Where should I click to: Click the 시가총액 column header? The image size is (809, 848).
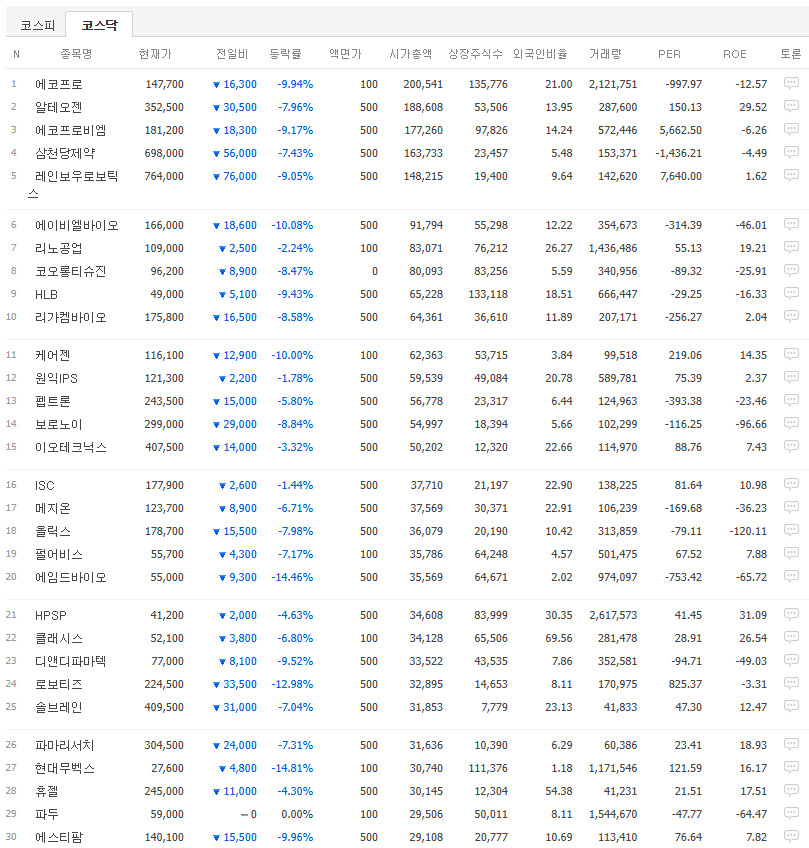tap(410, 54)
